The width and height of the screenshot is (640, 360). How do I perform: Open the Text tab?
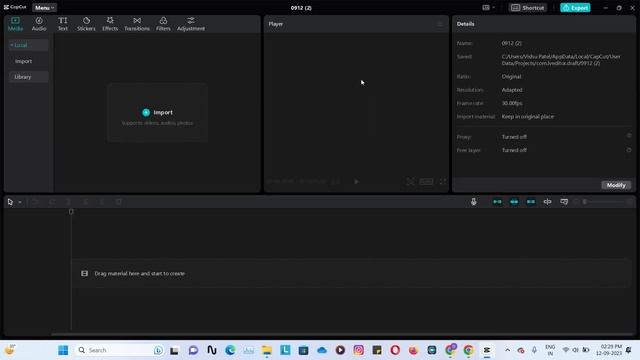pyautogui.click(x=62, y=24)
